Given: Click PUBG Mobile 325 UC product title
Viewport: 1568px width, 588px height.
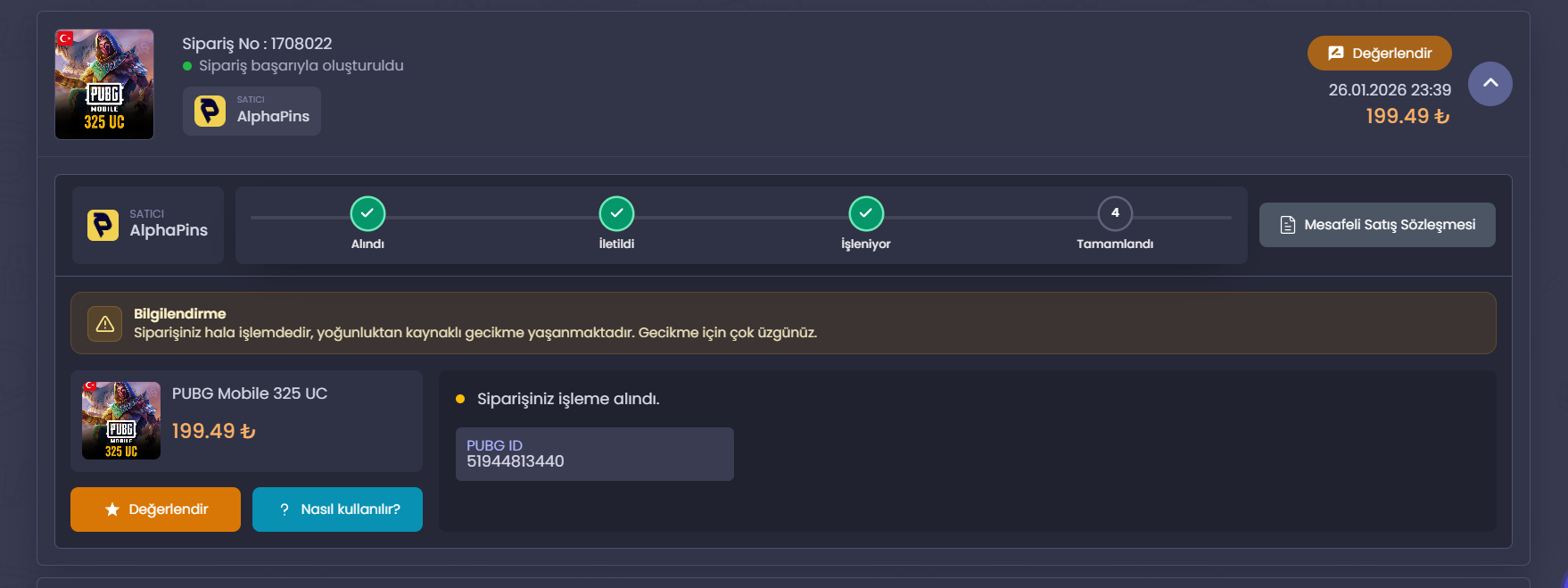Looking at the screenshot, I should tap(250, 393).
